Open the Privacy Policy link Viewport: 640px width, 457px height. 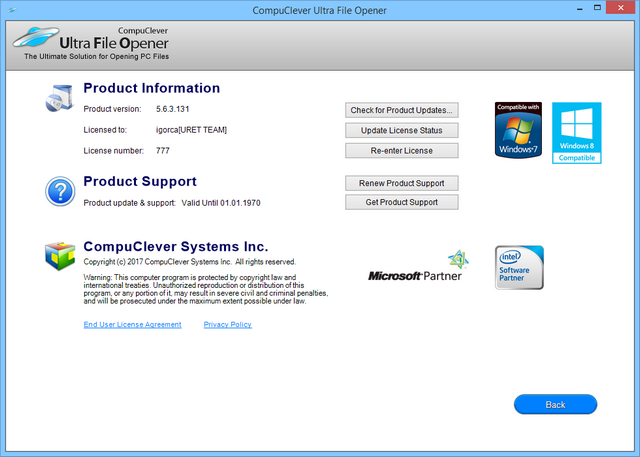point(227,325)
